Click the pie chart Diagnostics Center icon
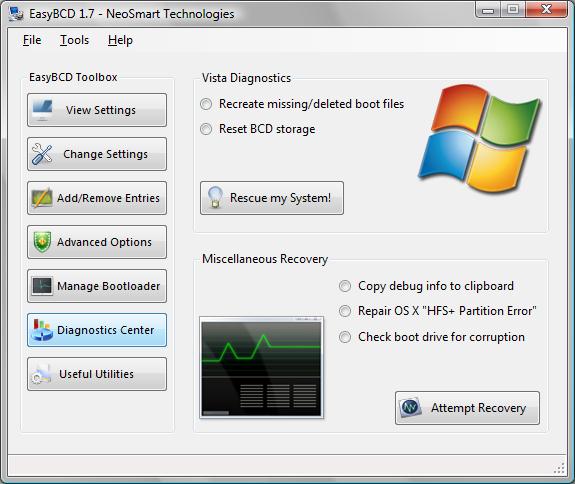Image resolution: width=575 pixels, height=484 pixels. click(41, 330)
